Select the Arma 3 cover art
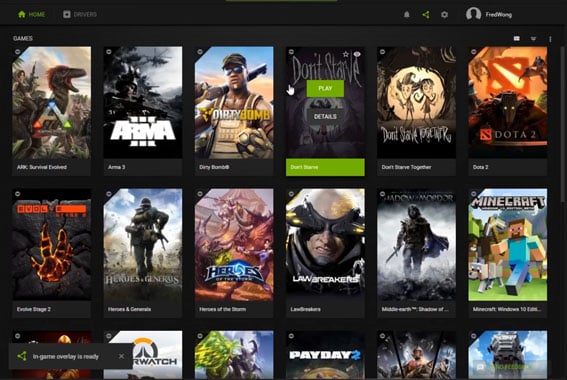The width and height of the screenshot is (567, 380). [x=143, y=103]
